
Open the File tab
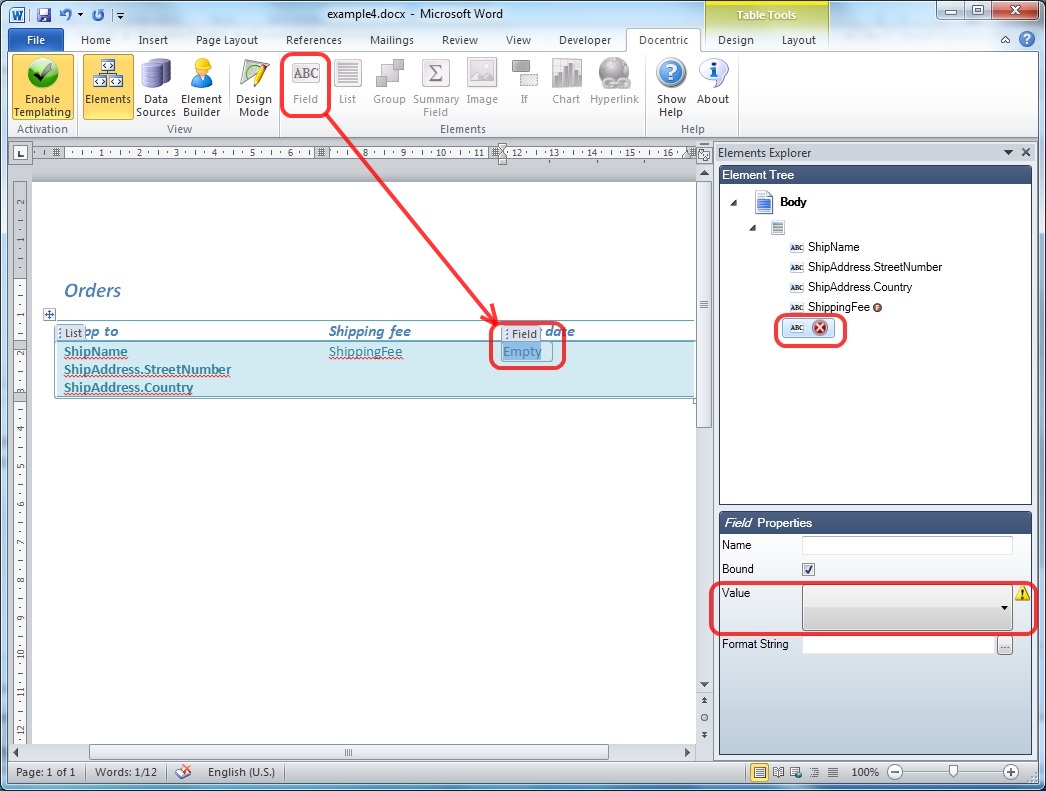point(36,40)
